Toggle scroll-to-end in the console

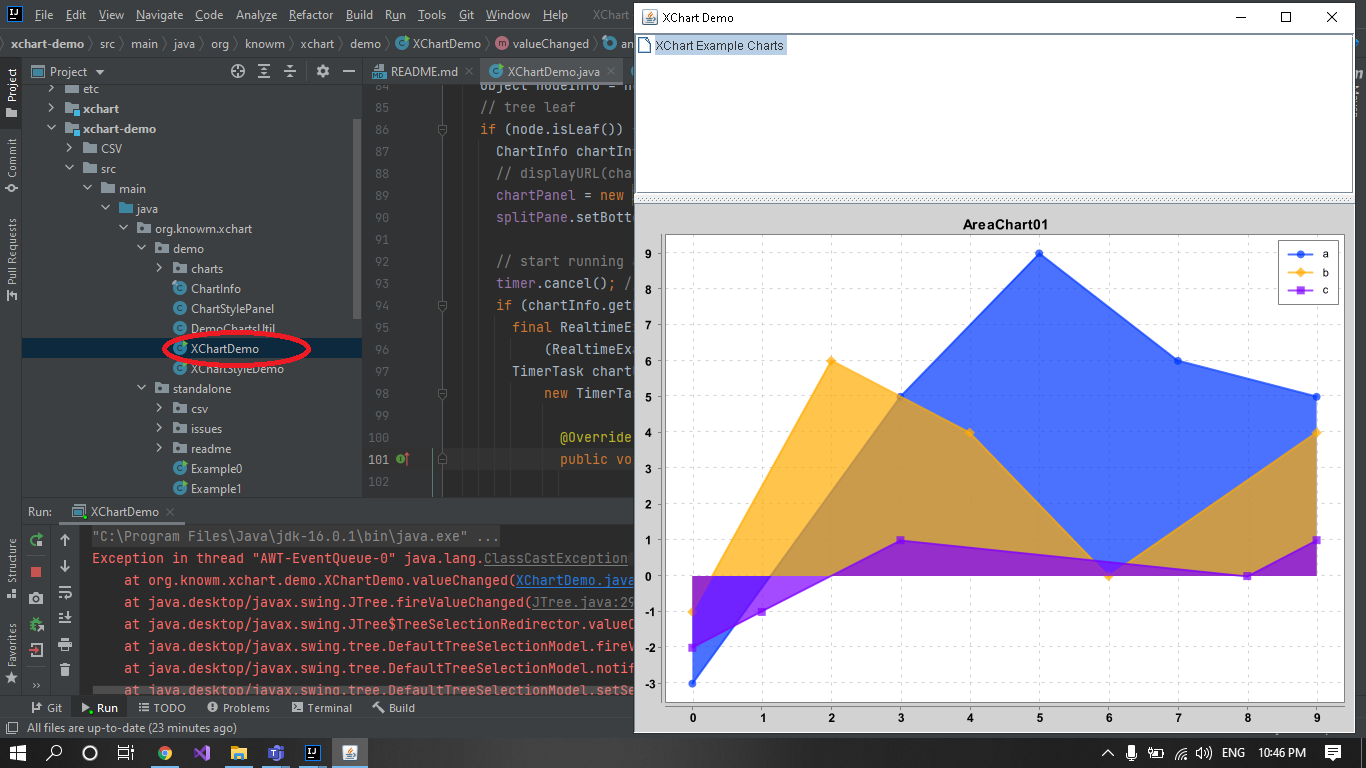pos(64,617)
